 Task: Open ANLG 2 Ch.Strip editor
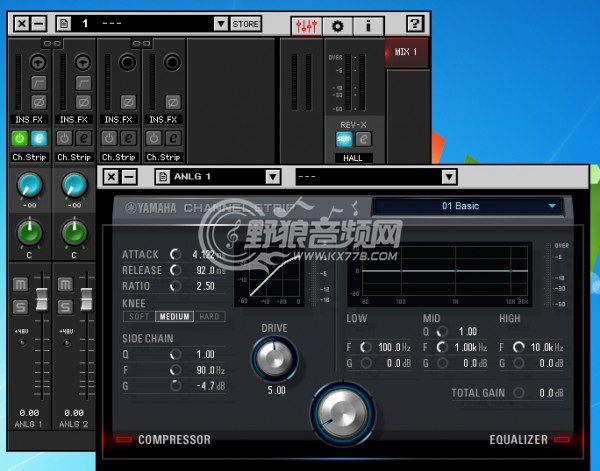point(84,138)
